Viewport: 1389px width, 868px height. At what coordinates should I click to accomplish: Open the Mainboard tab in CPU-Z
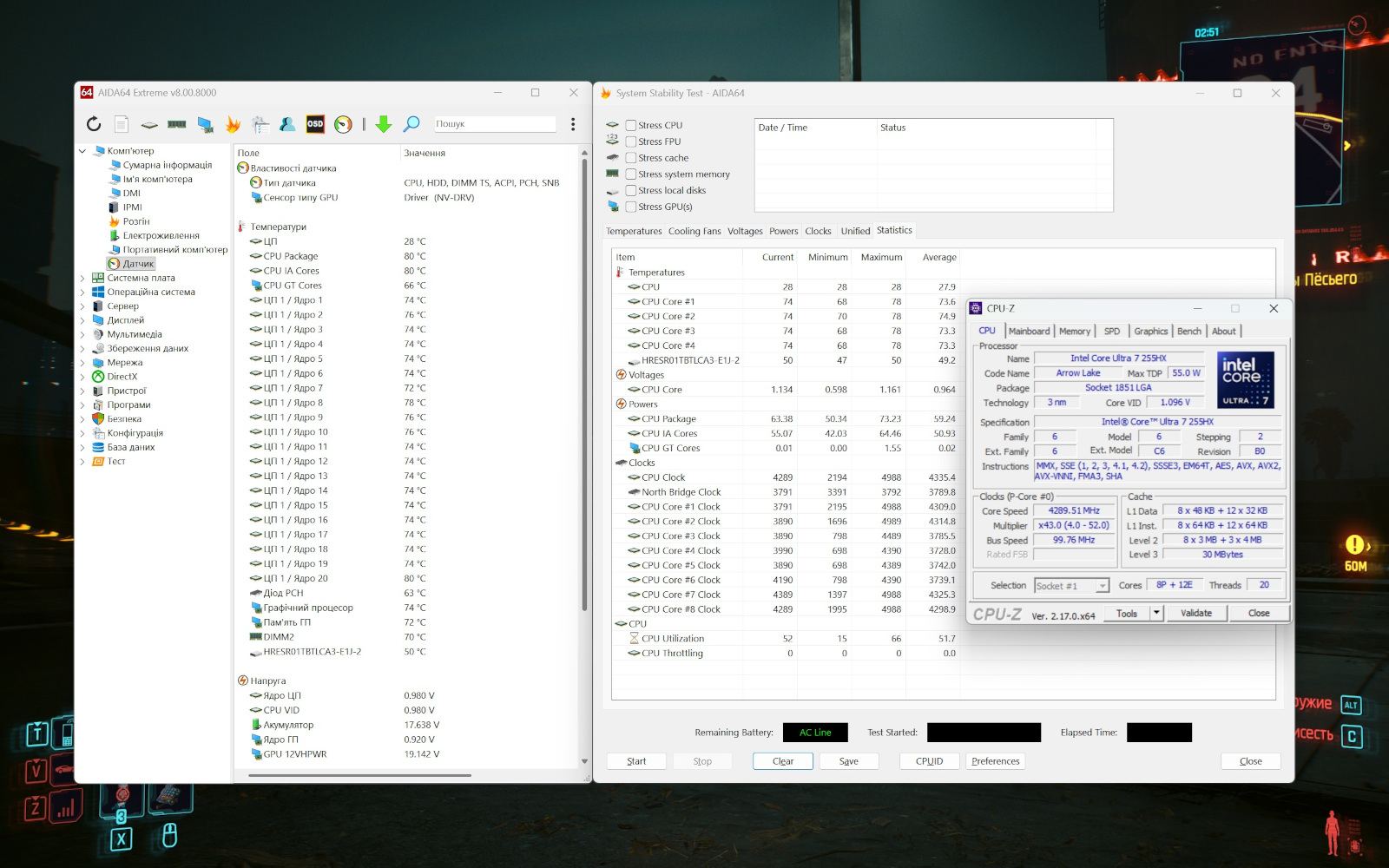click(x=1029, y=331)
